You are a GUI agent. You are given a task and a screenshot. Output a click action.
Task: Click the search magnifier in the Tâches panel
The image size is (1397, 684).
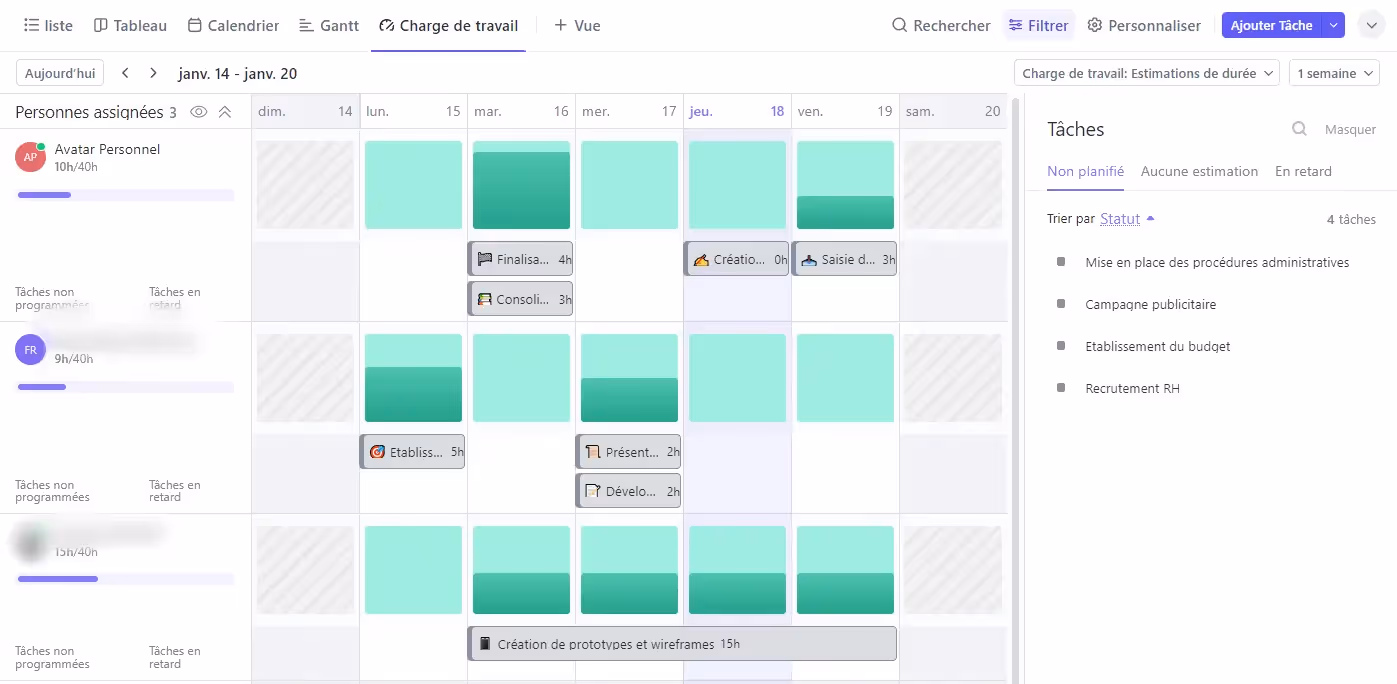(1299, 129)
